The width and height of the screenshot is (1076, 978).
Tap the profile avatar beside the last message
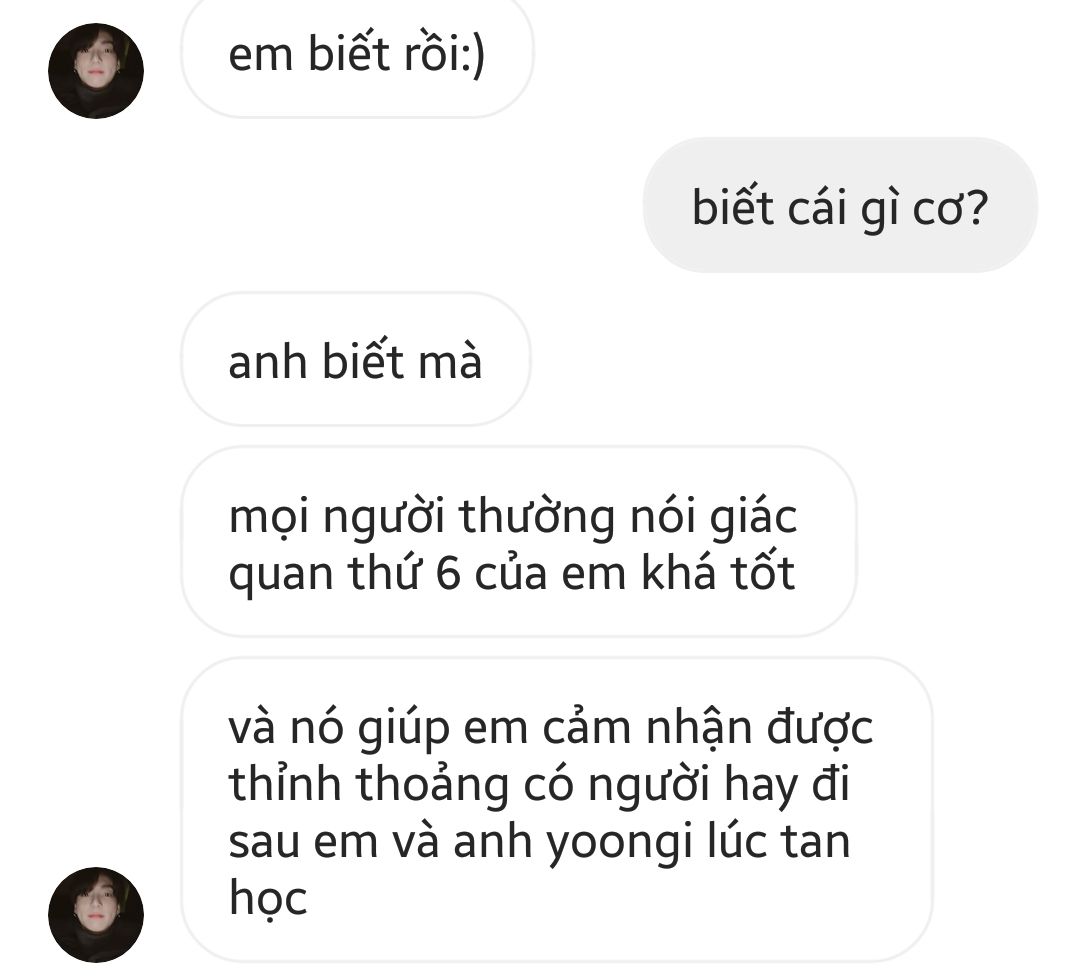96,915
